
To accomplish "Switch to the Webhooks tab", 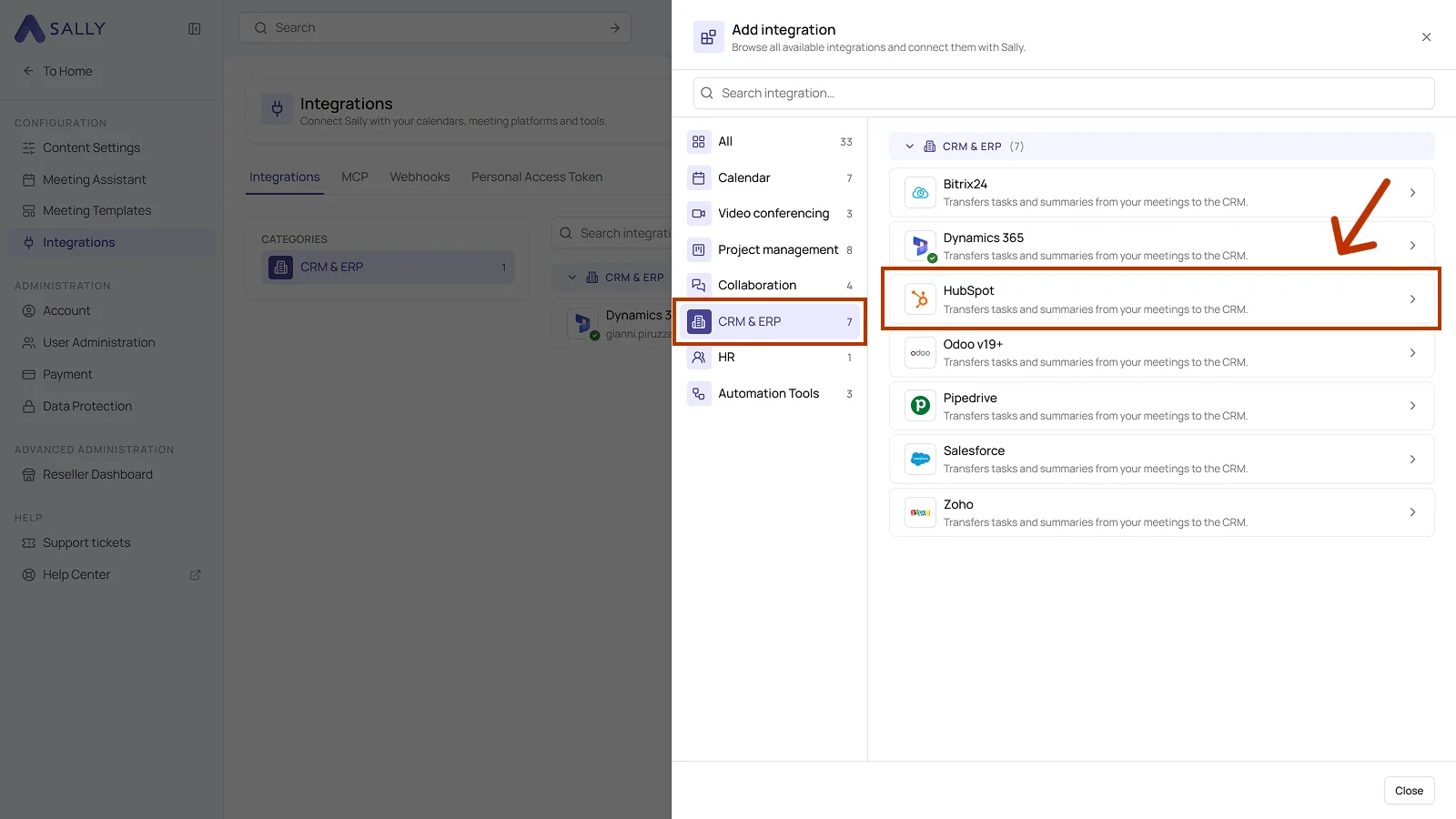I will click(420, 177).
